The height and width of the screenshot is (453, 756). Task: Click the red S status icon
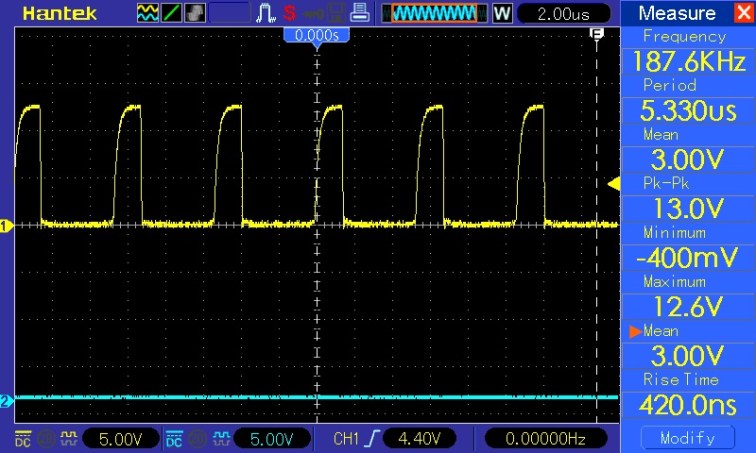[x=289, y=14]
